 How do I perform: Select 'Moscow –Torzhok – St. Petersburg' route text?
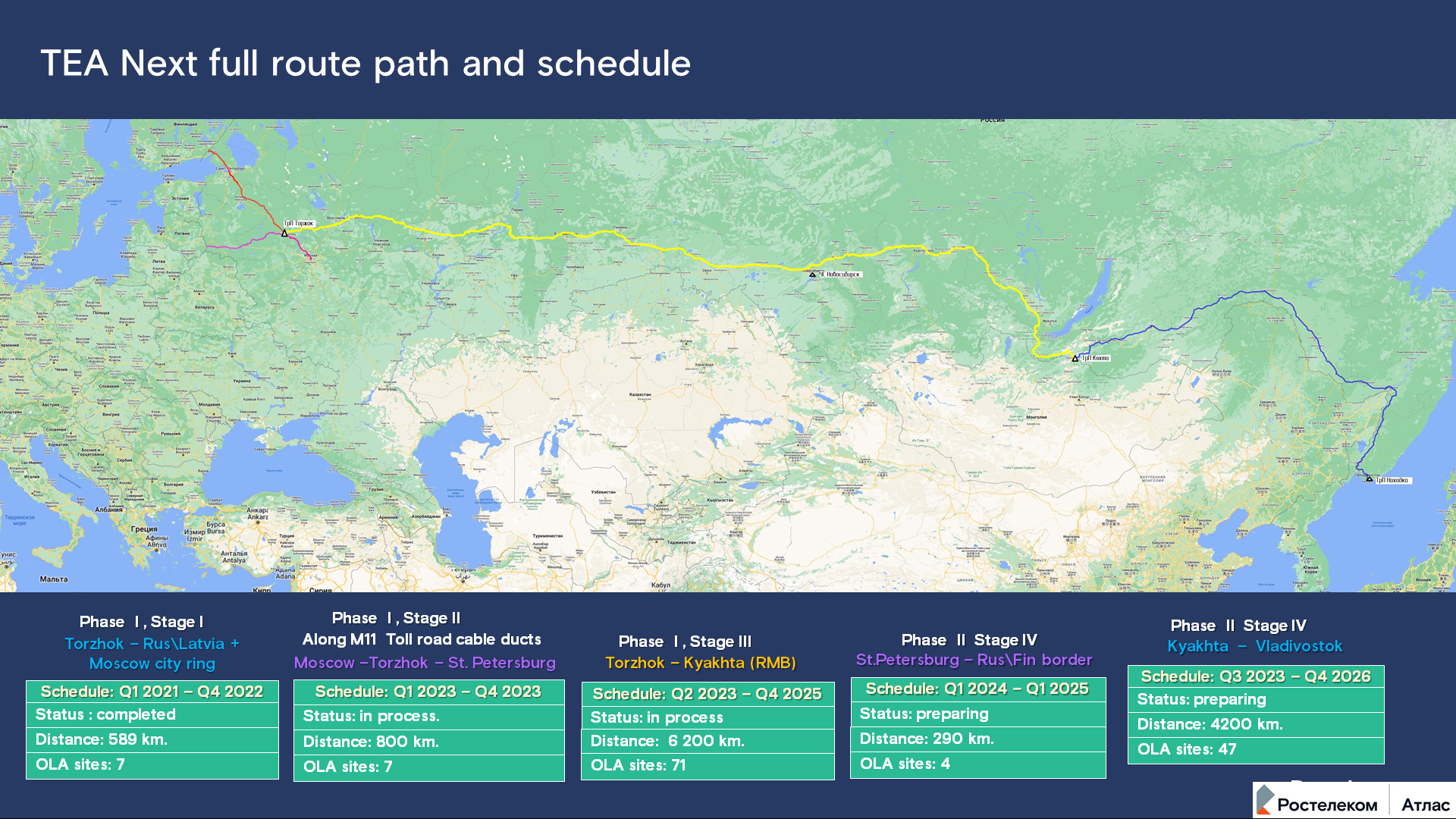point(425,663)
